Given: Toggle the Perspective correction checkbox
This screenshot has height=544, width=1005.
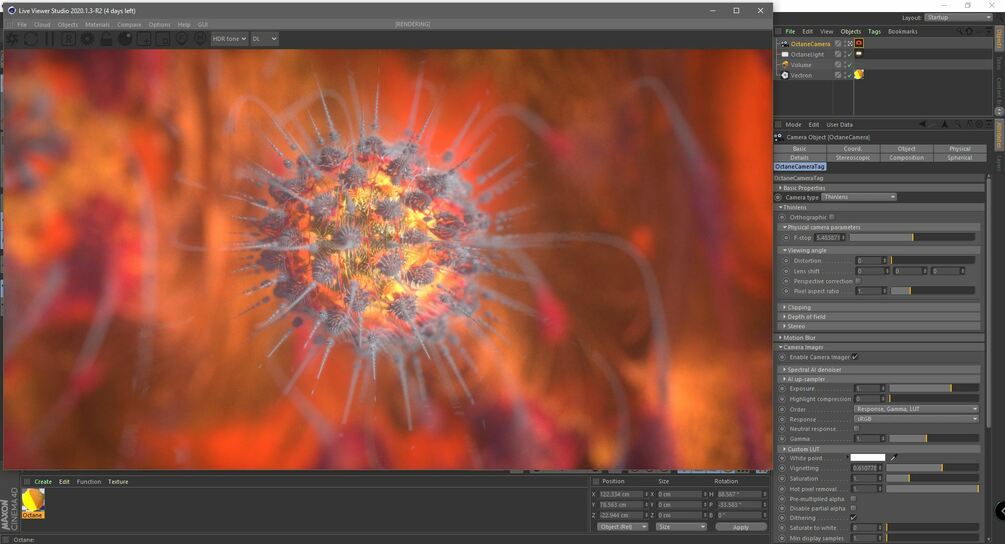Looking at the screenshot, I should [x=858, y=281].
